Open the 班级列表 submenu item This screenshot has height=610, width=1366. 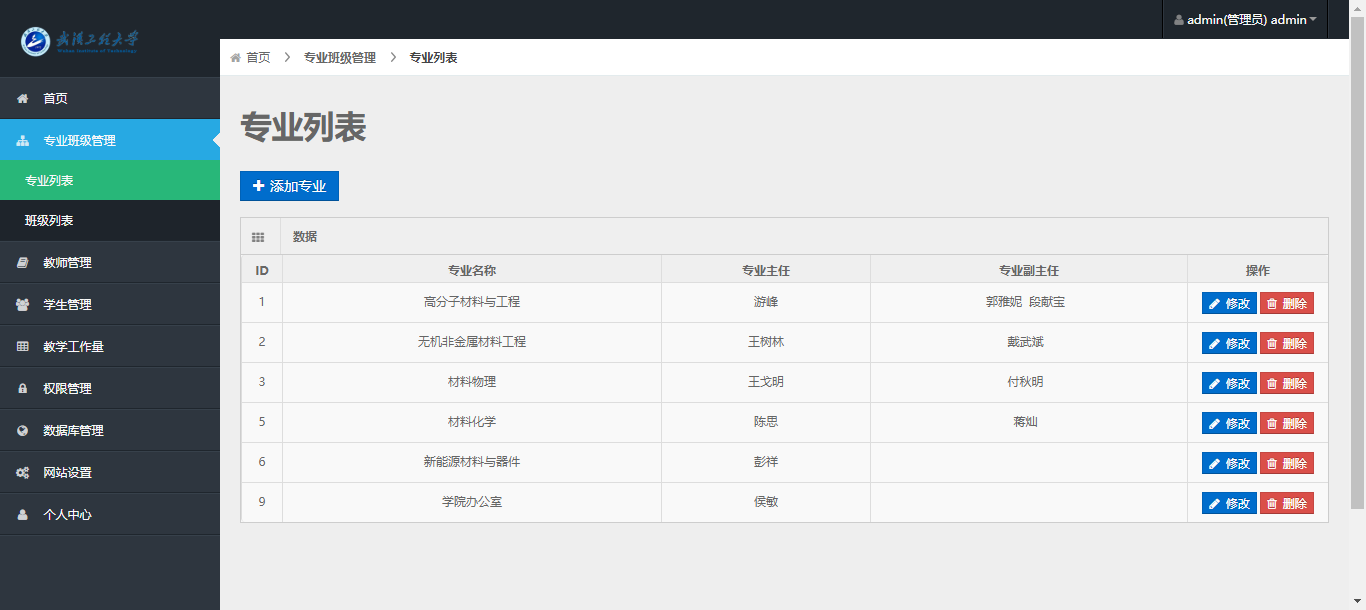[49, 221]
